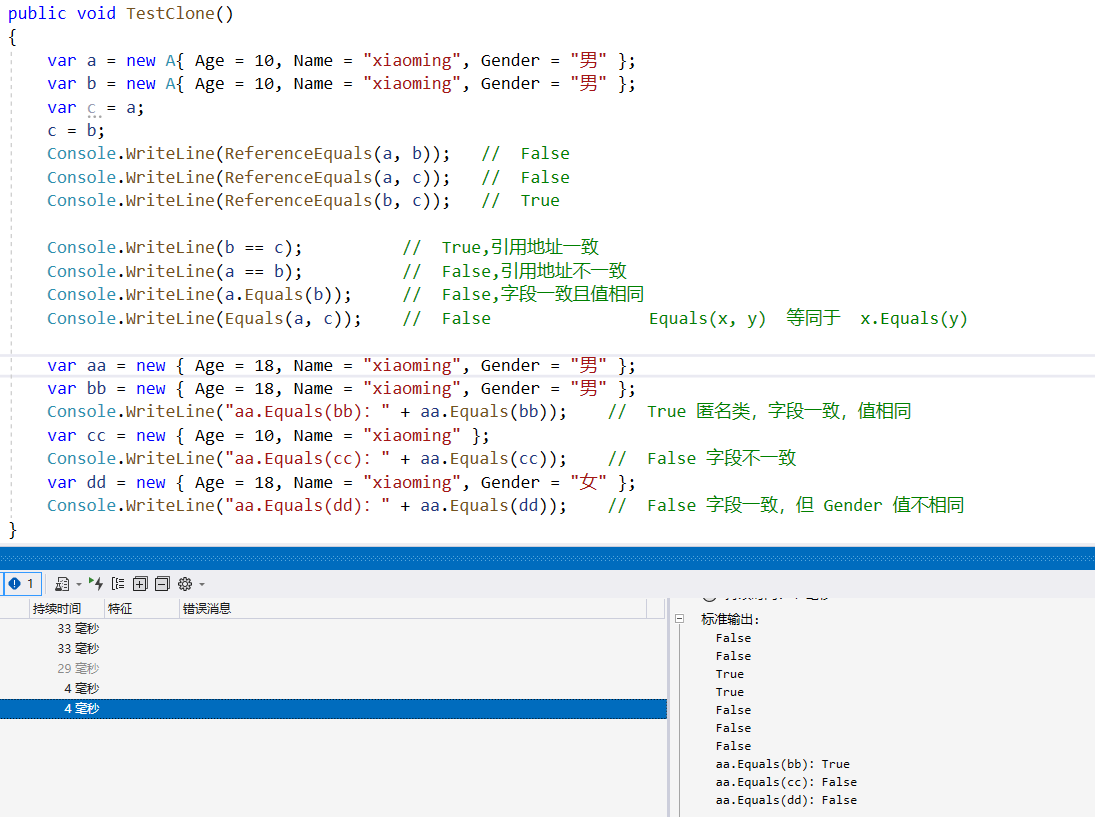The image size is (1095, 817).
Task: Click the aa.Equals(cc): False output line
Action: tap(786, 782)
